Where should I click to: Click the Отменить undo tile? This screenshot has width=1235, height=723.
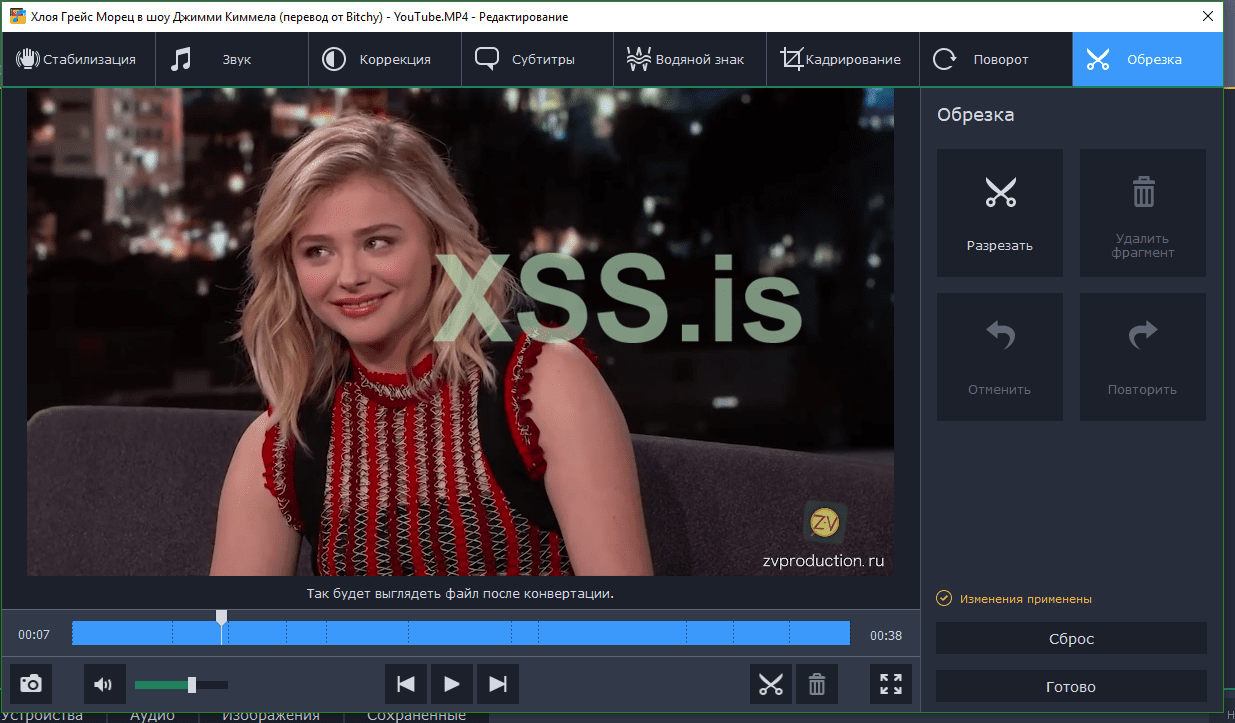[1000, 357]
